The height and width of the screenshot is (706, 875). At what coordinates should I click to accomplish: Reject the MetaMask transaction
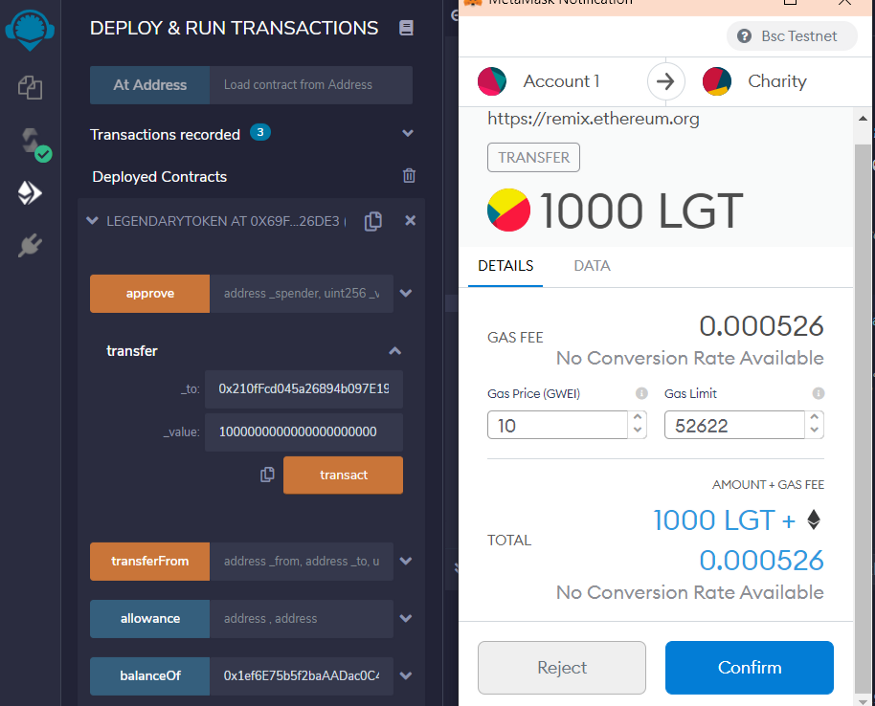pos(562,667)
